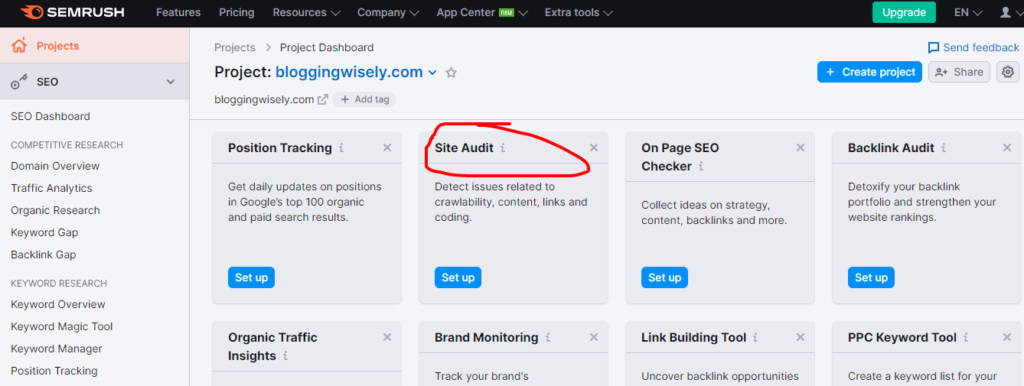The height and width of the screenshot is (386, 1024).
Task: Open Keyword Manager in sidebar
Action: [x=56, y=349]
